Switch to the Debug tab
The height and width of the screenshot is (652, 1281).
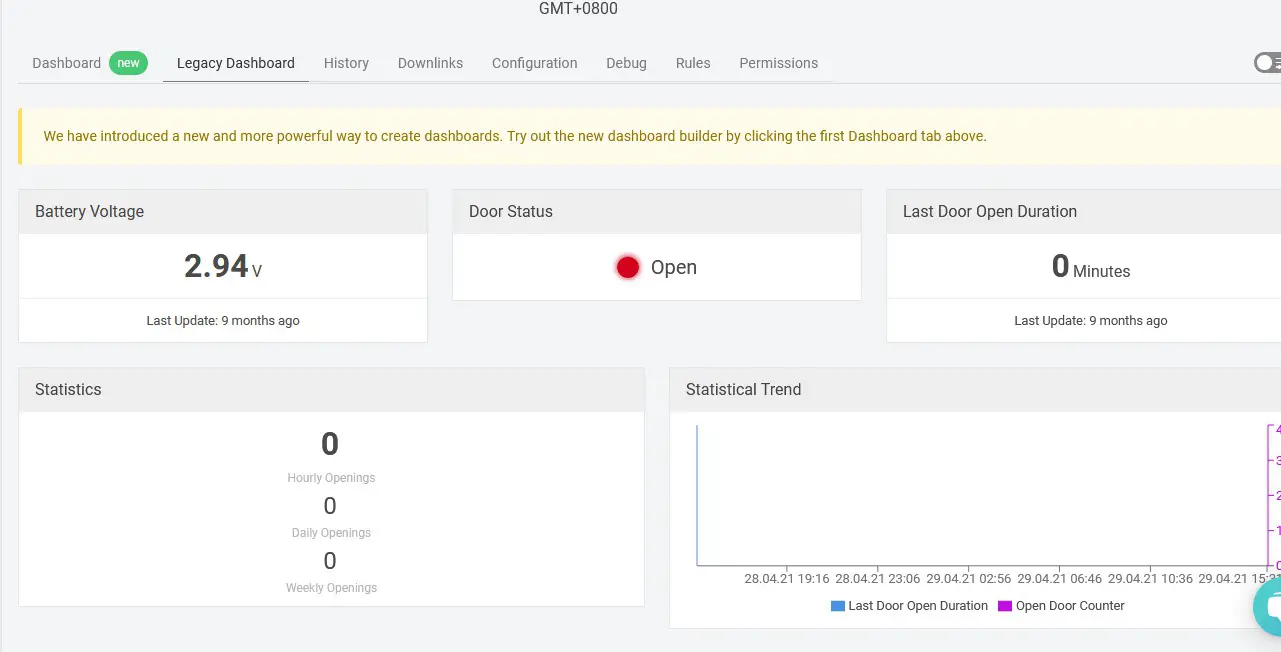pyautogui.click(x=626, y=63)
